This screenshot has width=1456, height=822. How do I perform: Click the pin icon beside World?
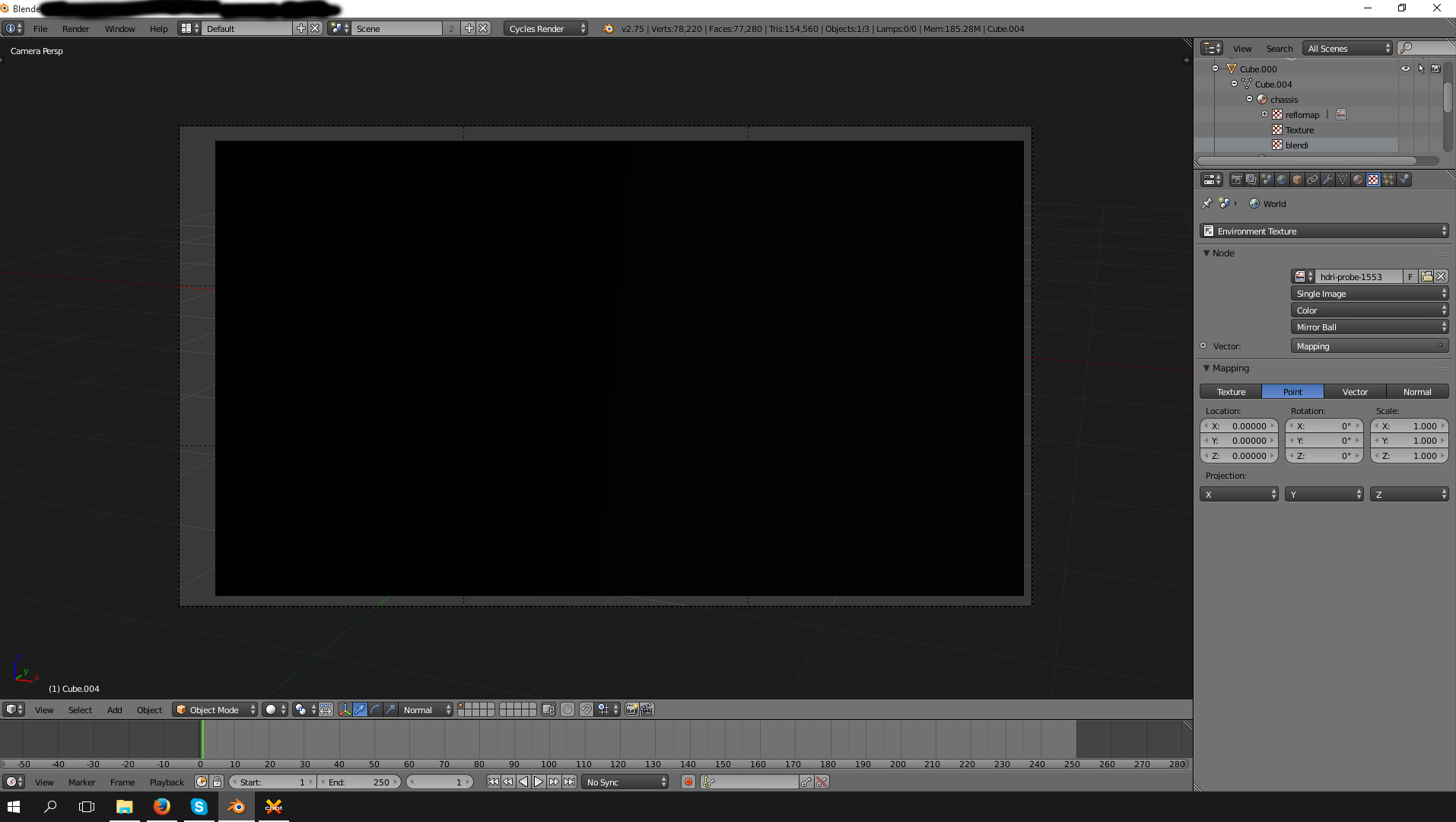(x=1206, y=203)
